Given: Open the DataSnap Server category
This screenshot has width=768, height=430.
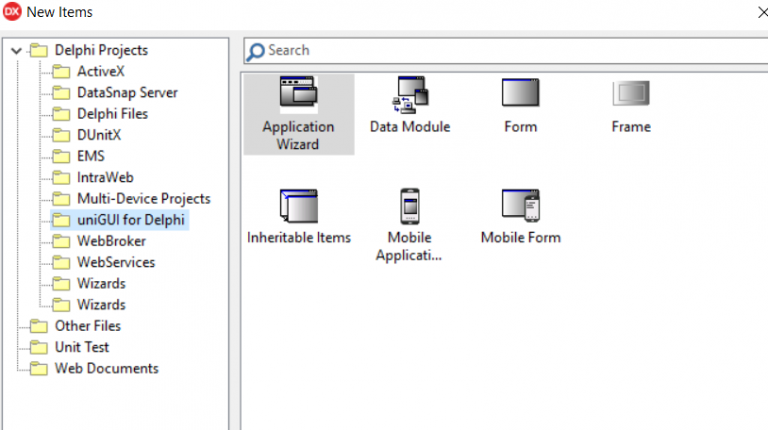Looking at the screenshot, I should pos(127,92).
